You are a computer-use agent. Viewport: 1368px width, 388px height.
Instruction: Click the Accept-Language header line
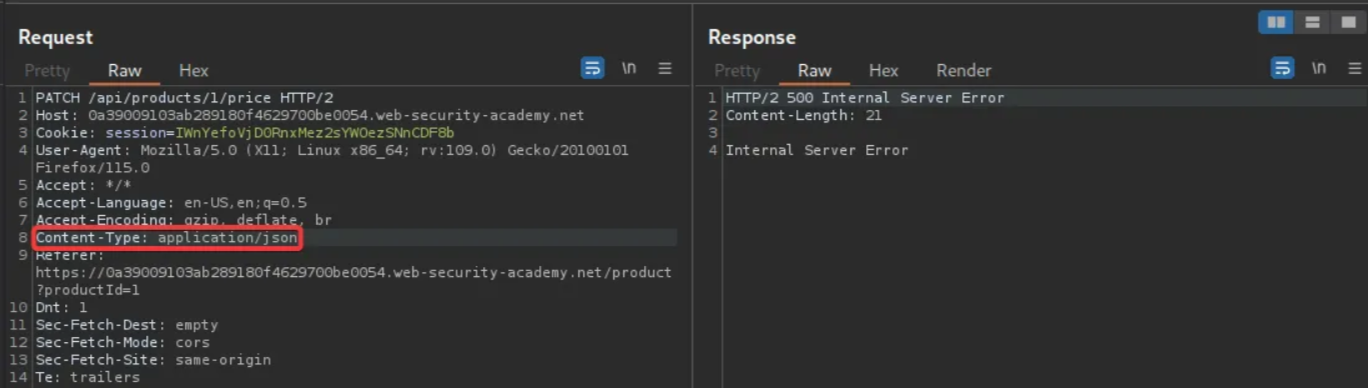(171, 202)
